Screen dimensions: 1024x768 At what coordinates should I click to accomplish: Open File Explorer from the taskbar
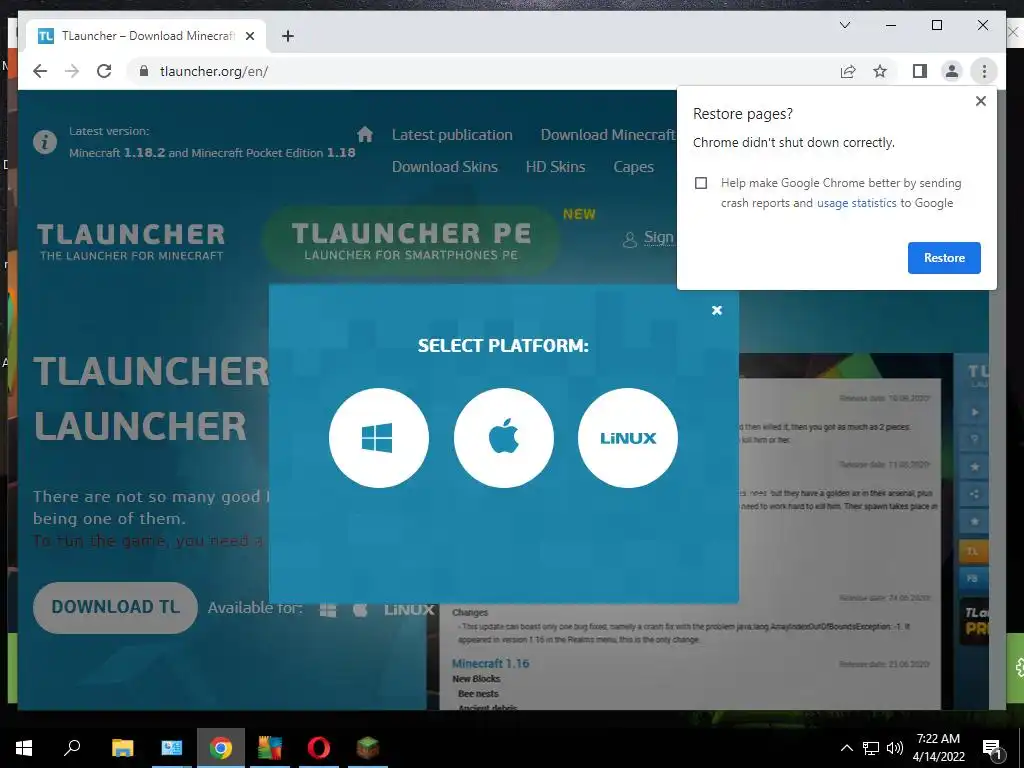point(122,748)
